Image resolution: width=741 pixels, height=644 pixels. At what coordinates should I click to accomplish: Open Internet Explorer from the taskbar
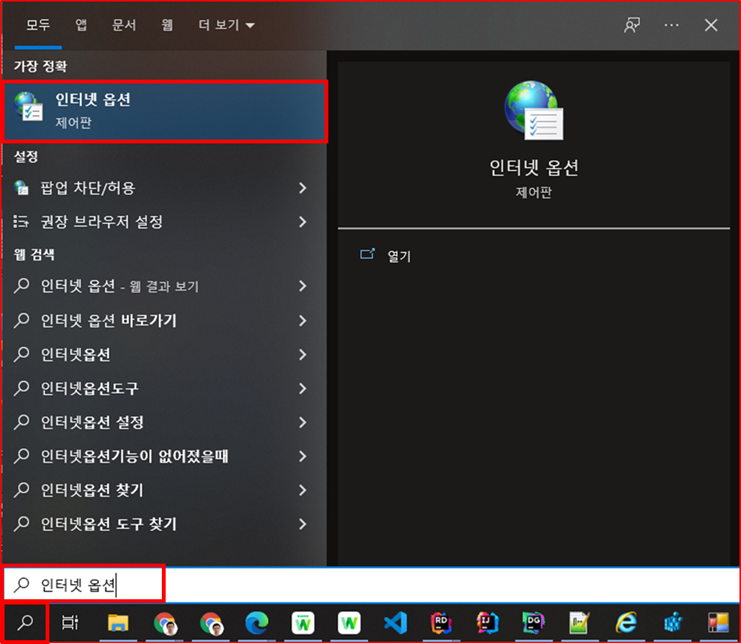[x=626, y=623]
